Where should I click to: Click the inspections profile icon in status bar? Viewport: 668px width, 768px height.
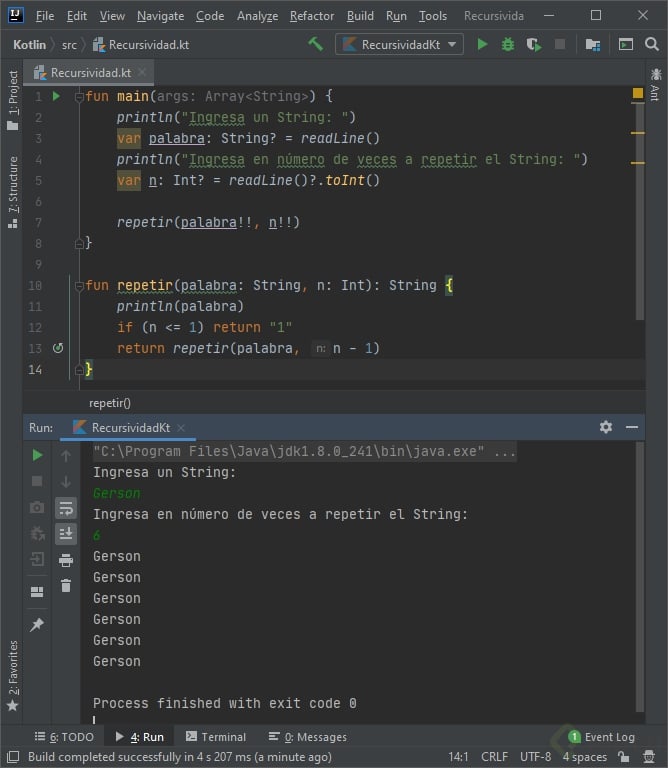pyautogui.click(x=649, y=757)
